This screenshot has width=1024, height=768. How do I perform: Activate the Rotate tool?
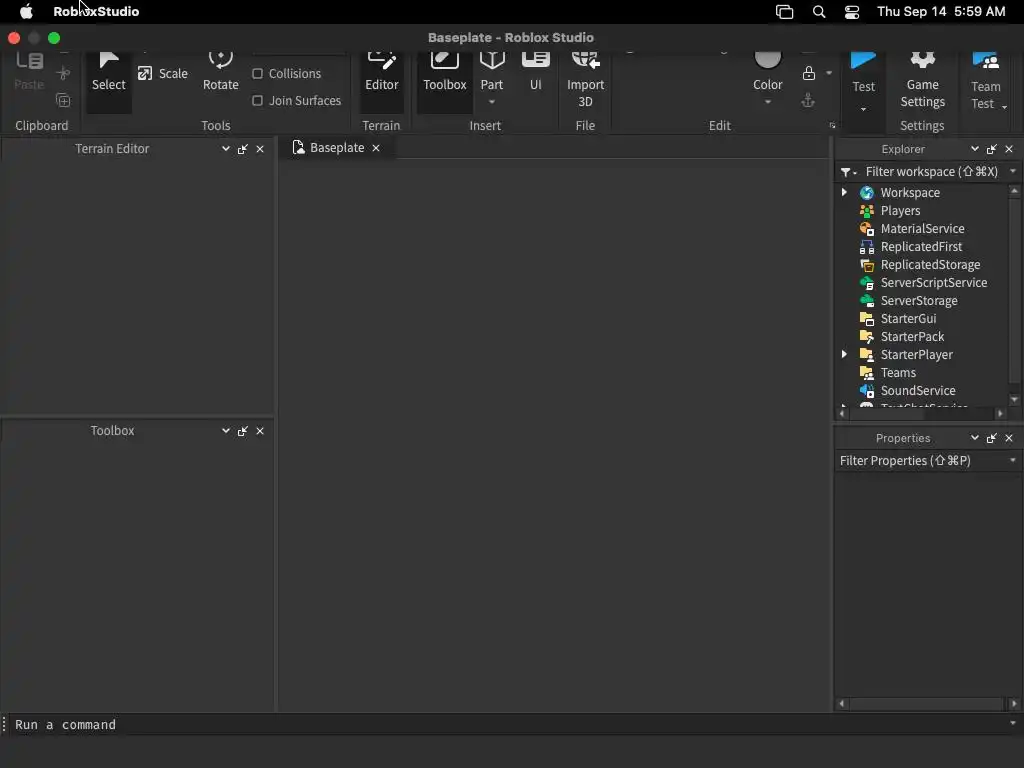(221, 73)
